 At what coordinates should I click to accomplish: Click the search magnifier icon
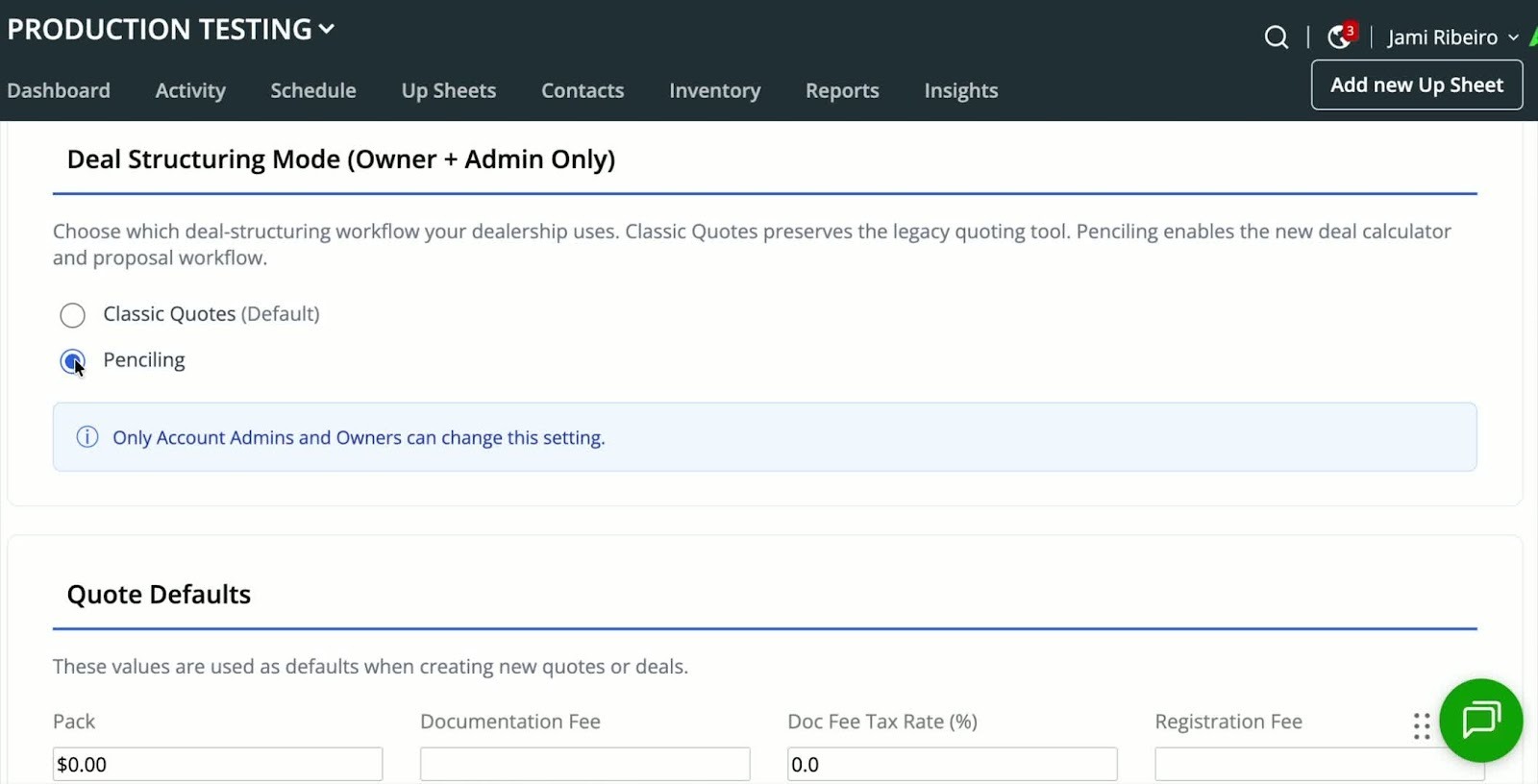coord(1276,37)
